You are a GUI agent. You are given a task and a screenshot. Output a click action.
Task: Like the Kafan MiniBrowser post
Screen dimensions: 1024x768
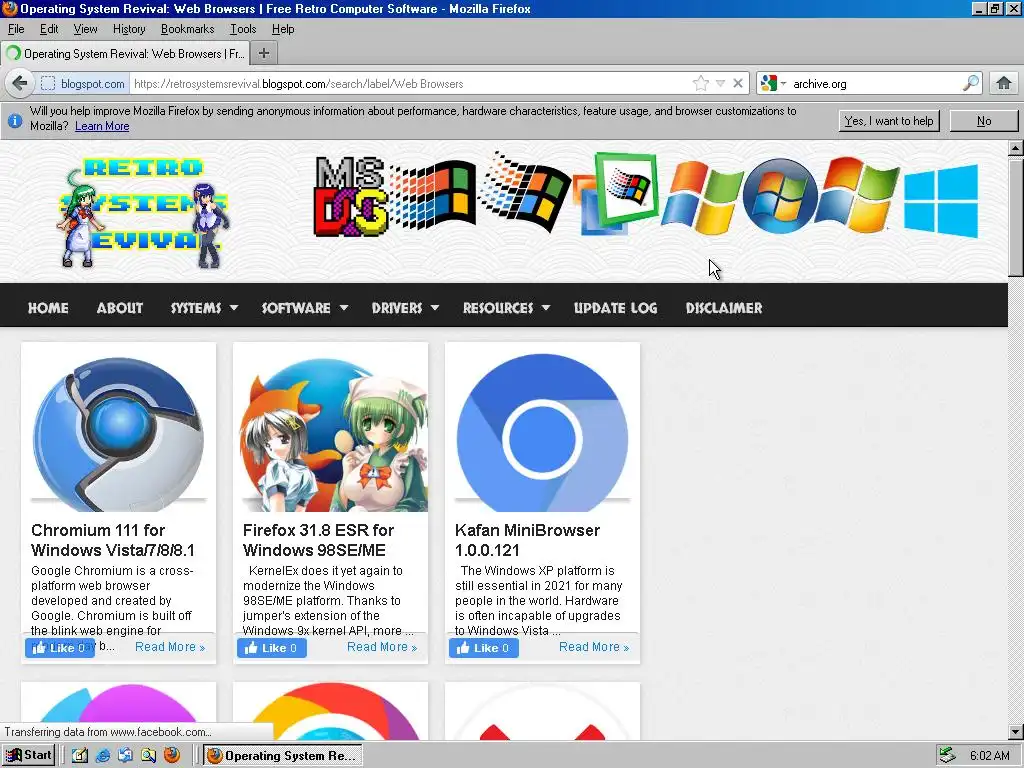(484, 648)
